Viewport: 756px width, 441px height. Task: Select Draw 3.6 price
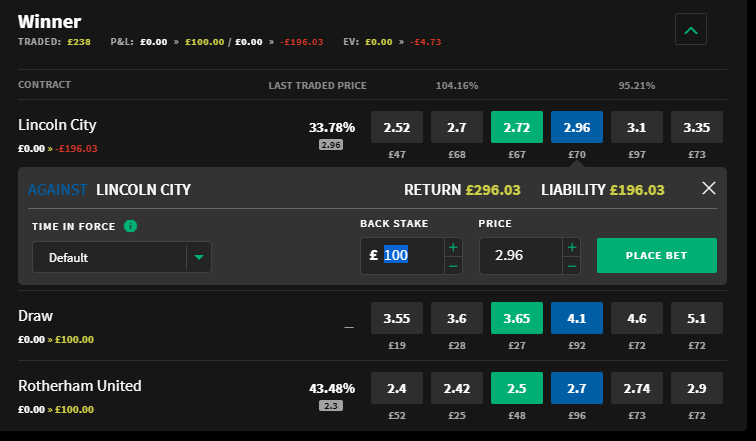coord(457,318)
